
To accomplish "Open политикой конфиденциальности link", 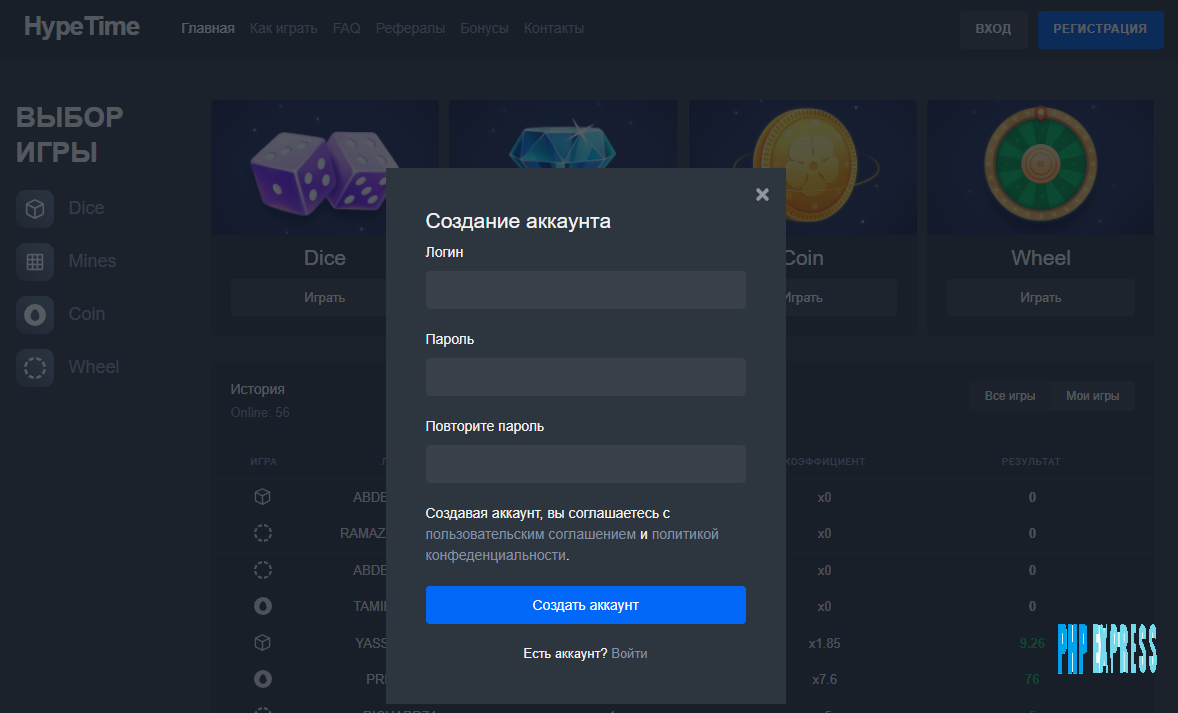I will [x=572, y=545].
